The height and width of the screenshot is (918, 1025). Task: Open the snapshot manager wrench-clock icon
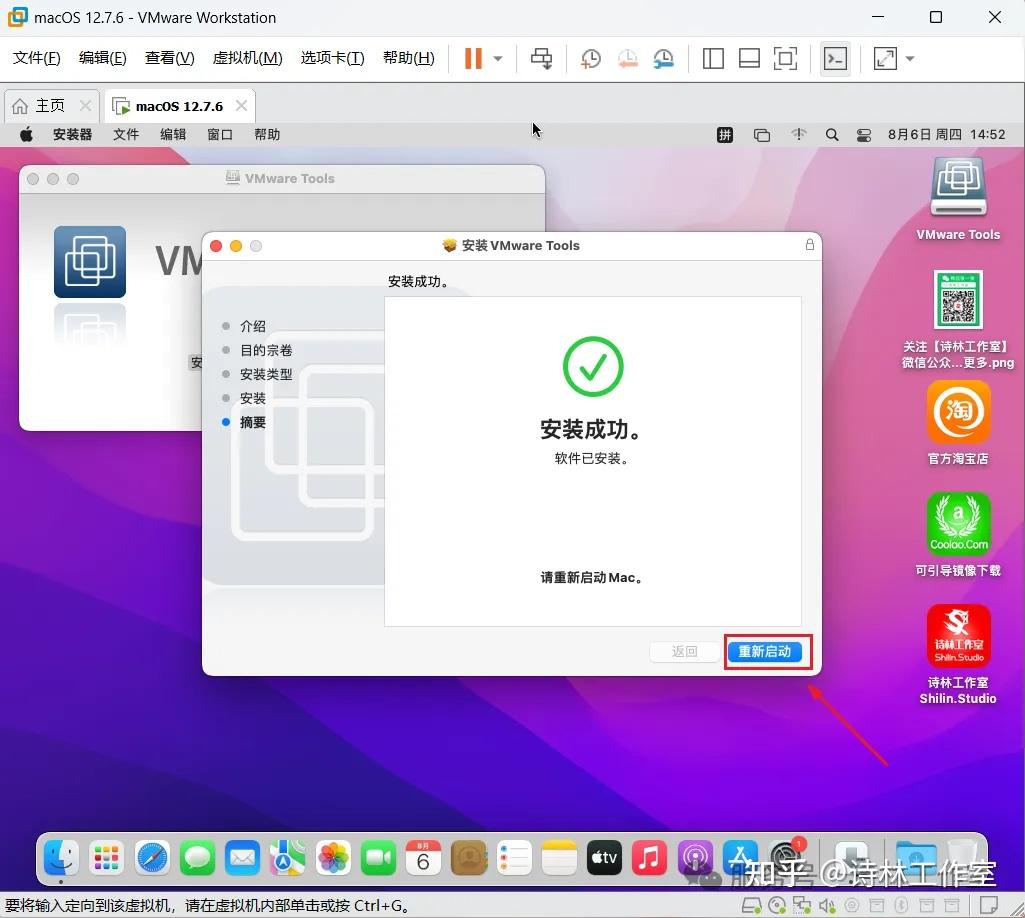point(664,58)
